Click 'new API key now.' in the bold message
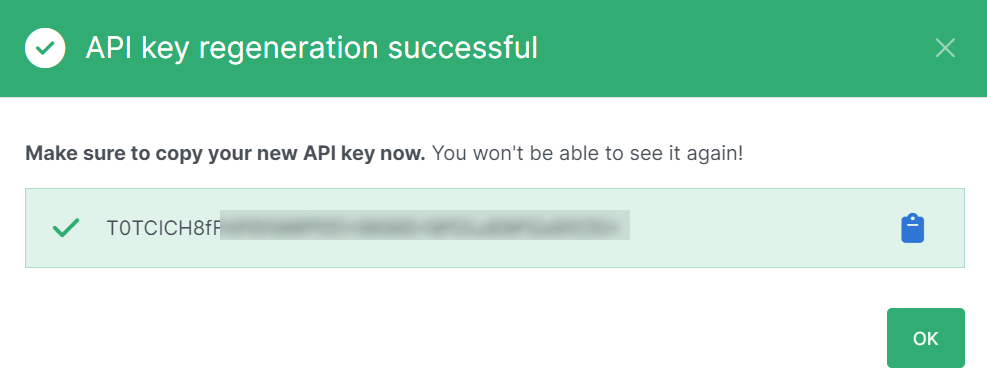987x392 pixels. [351, 154]
